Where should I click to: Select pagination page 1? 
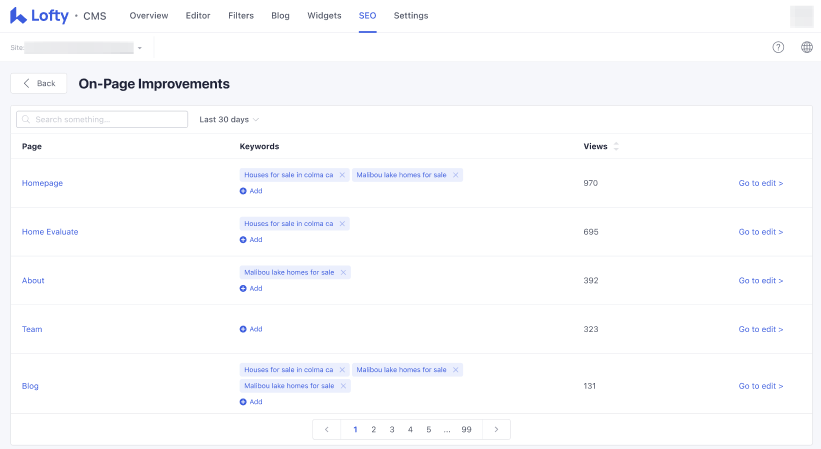tap(355, 430)
